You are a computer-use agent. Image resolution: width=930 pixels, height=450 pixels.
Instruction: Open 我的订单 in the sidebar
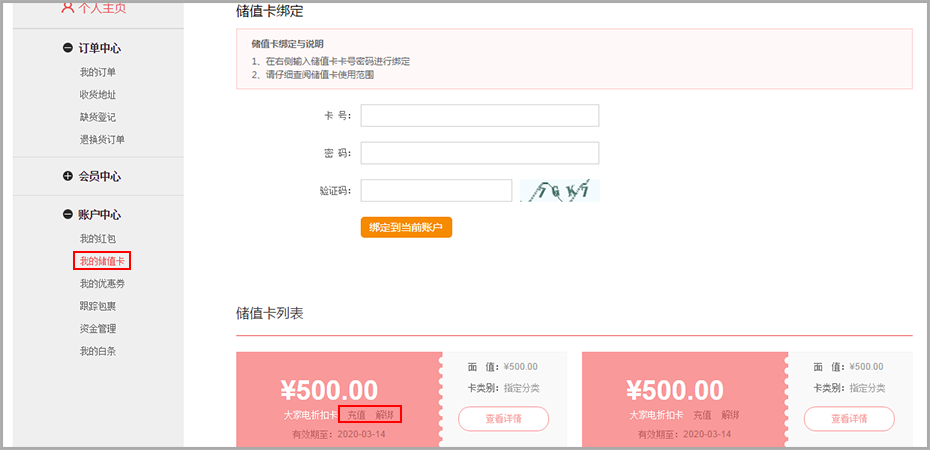click(98, 72)
